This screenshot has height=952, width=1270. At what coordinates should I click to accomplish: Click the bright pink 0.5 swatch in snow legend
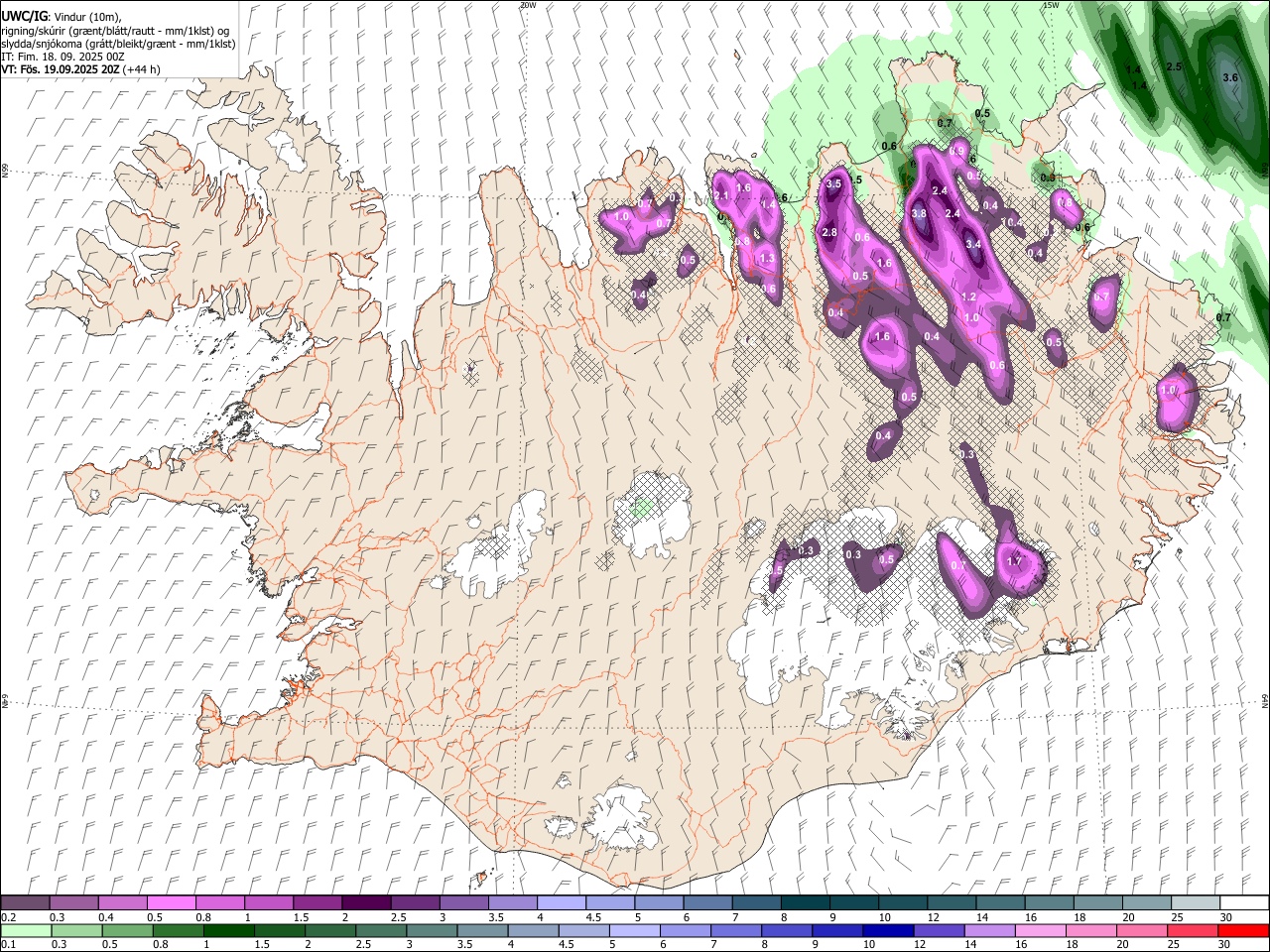point(171,902)
